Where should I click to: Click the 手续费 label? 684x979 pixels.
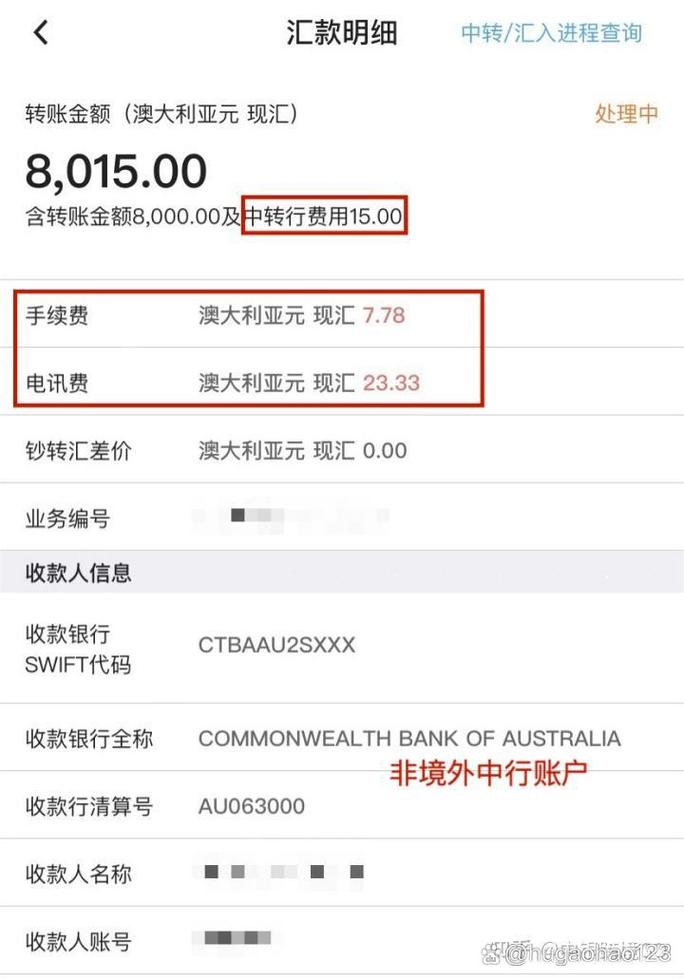coord(56,316)
